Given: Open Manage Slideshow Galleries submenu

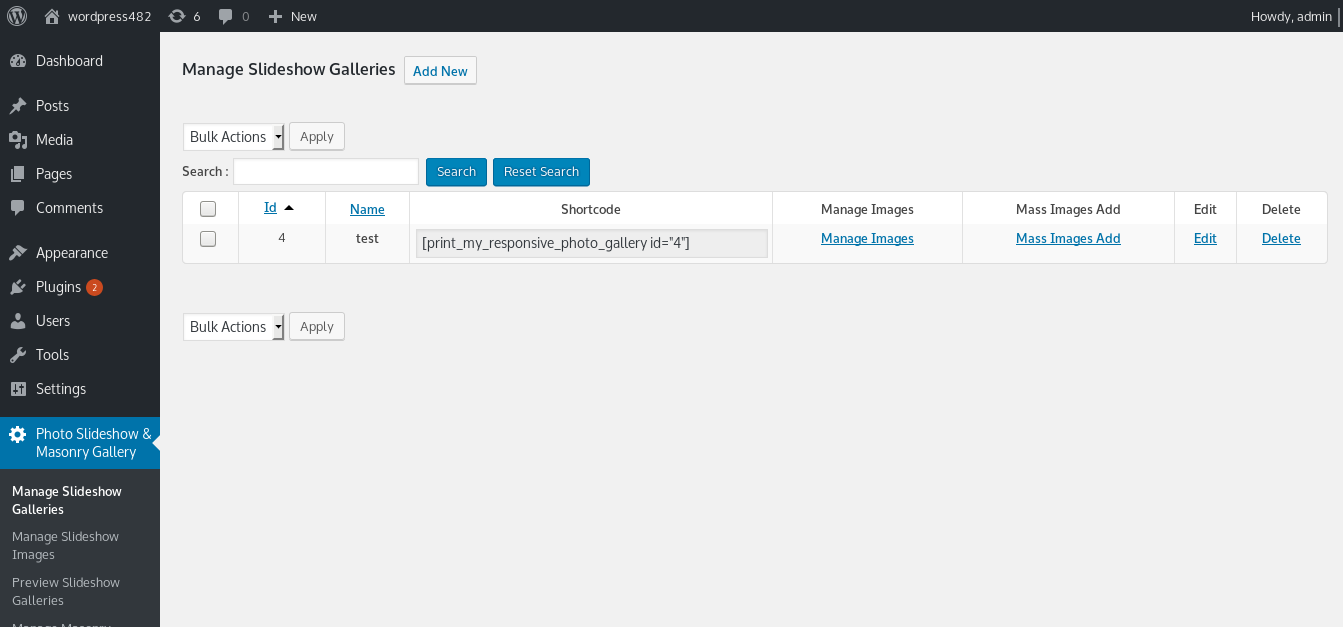Looking at the screenshot, I should pyautogui.click(x=67, y=500).
